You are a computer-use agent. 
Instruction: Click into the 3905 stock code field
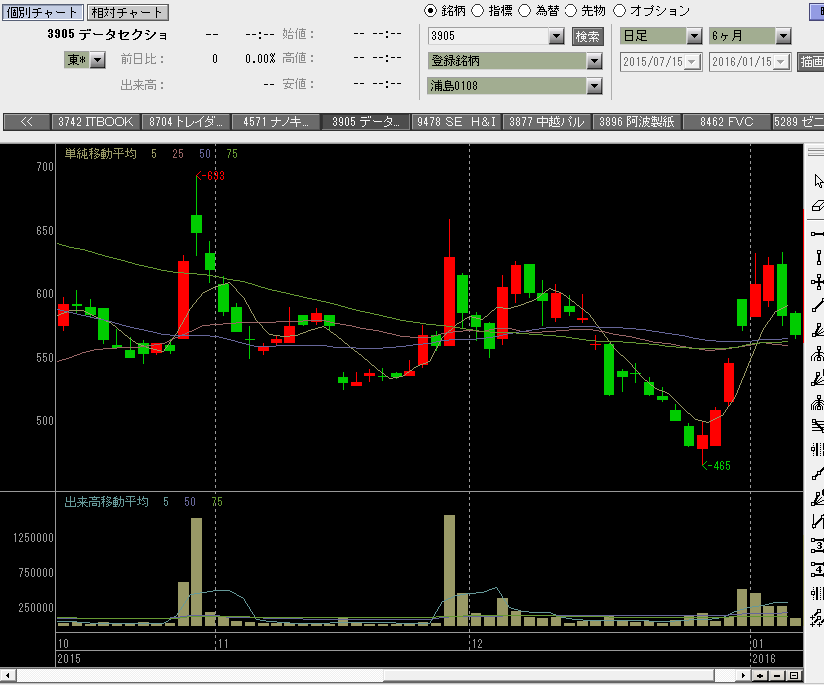(x=489, y=36)
